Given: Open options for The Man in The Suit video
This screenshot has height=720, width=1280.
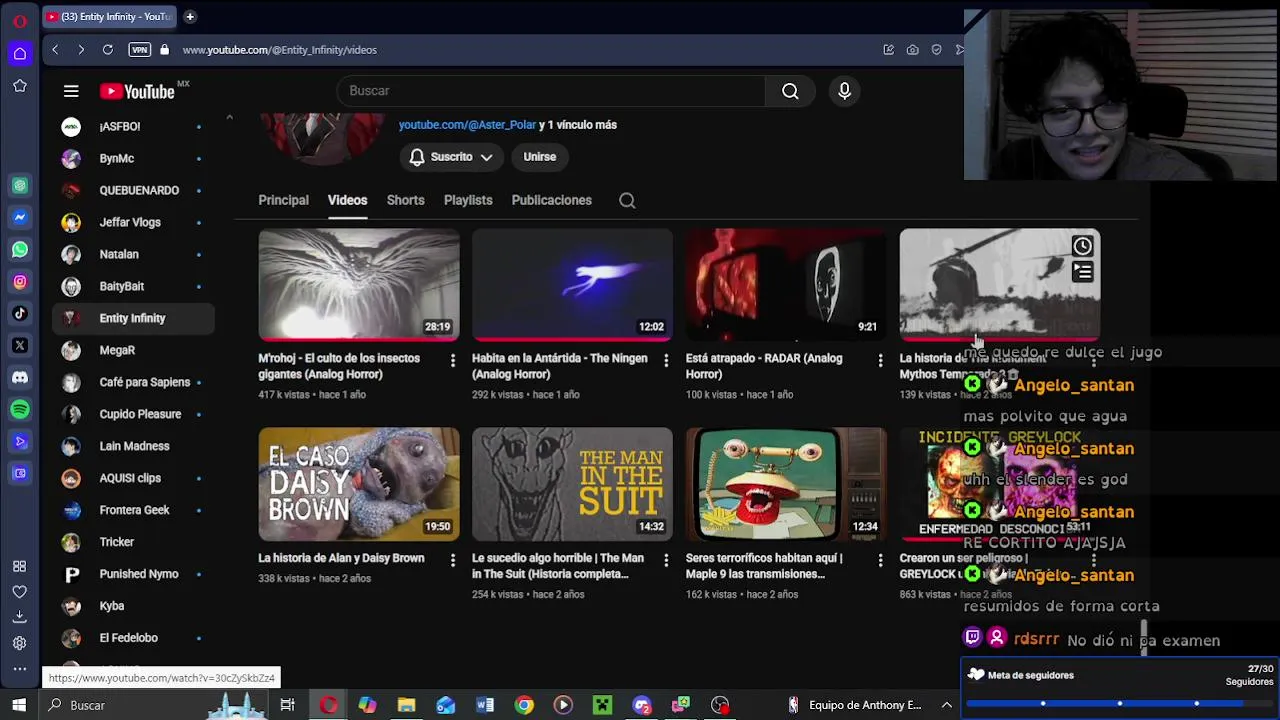Looking at the screenshot, I should click(x=666, y=560).
